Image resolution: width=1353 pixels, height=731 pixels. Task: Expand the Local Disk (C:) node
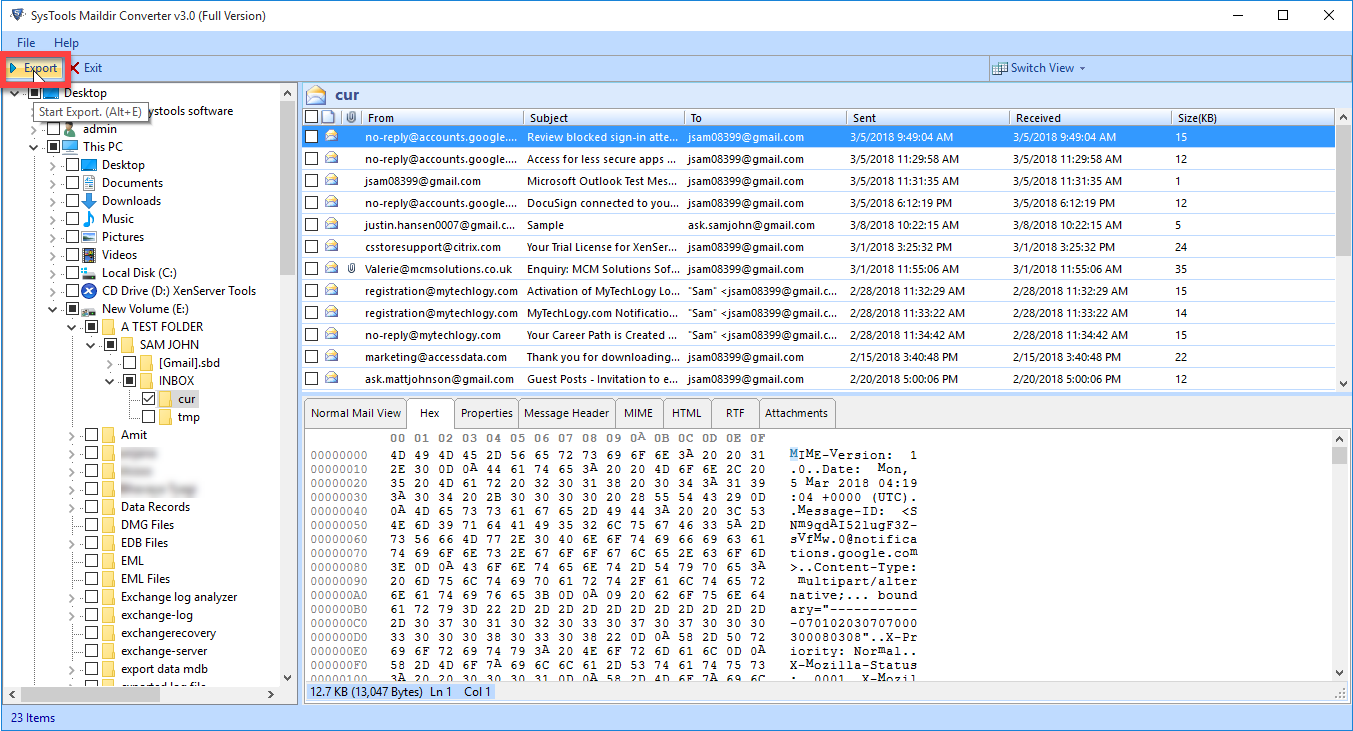pyautogui.click(x=53, y=272)
